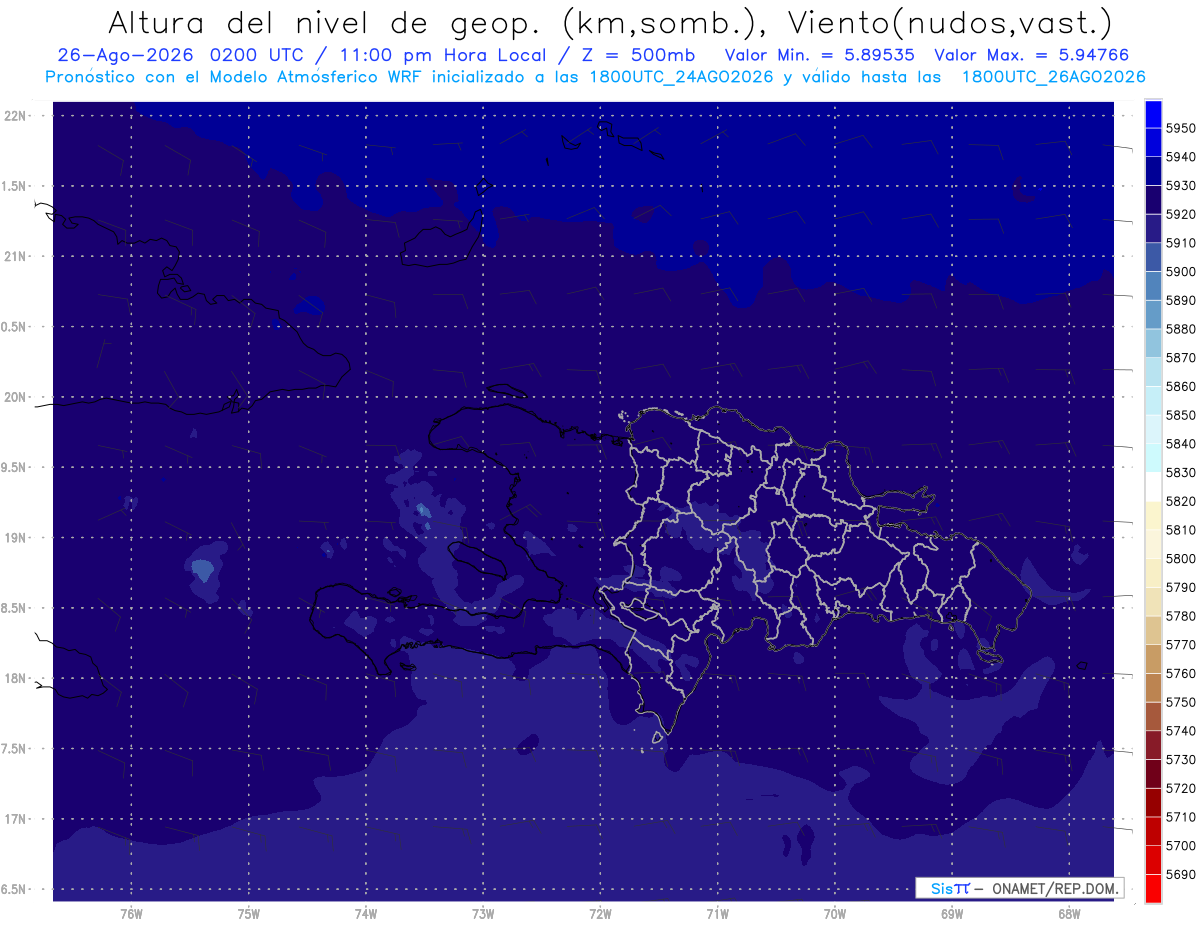Click the "Valor Min. = 5.89535" text
The height and width of the screenshot is (927, 1200).
(821, 55)
